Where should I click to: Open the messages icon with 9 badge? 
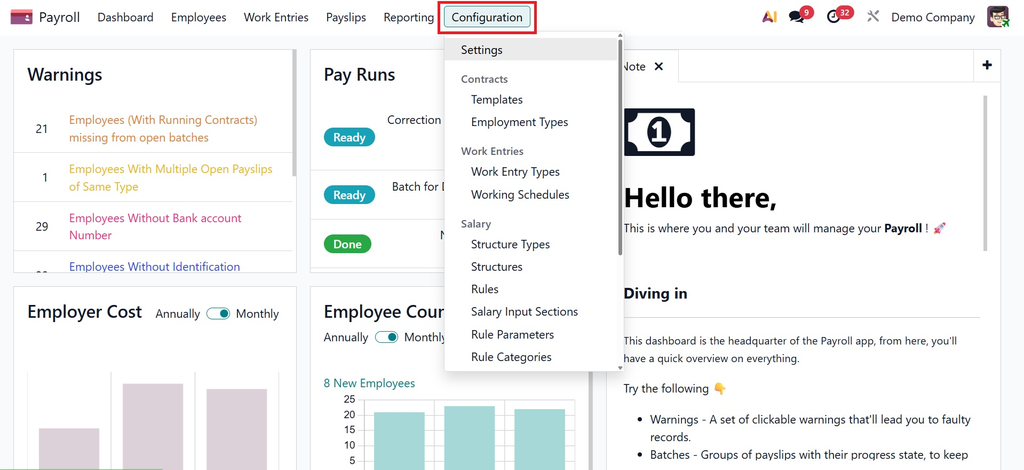[x=796, y=18]
